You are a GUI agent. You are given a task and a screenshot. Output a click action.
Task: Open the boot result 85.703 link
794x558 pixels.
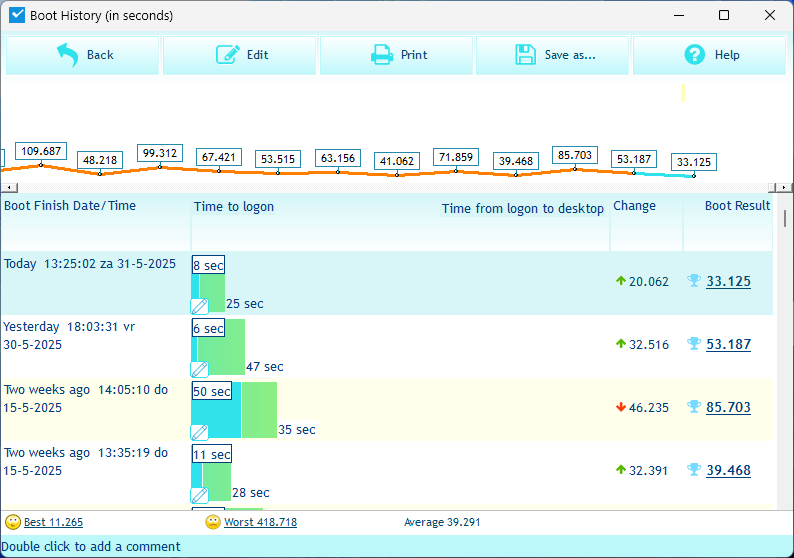point(728,408)
